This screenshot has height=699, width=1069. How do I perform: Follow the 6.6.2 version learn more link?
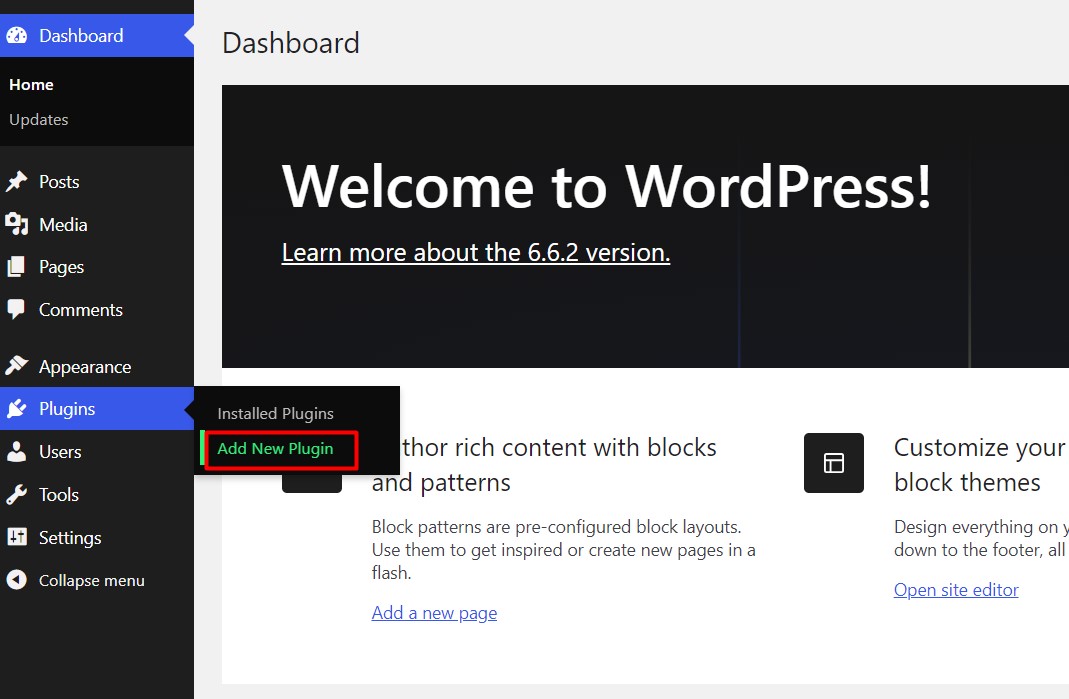point(476,252)
